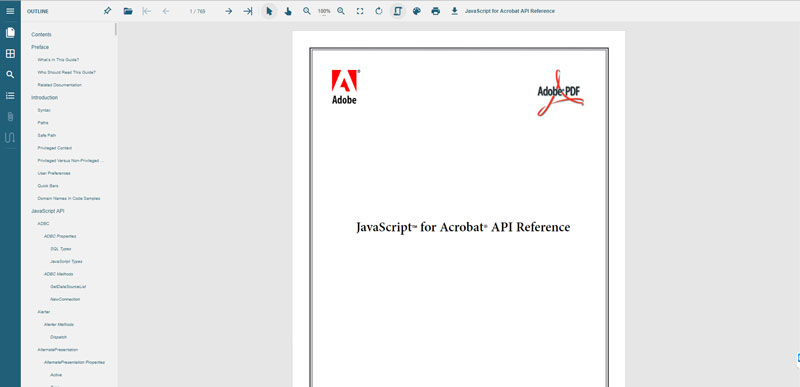Open the 100% zoom level dropdown

click(x=323, y=11)
